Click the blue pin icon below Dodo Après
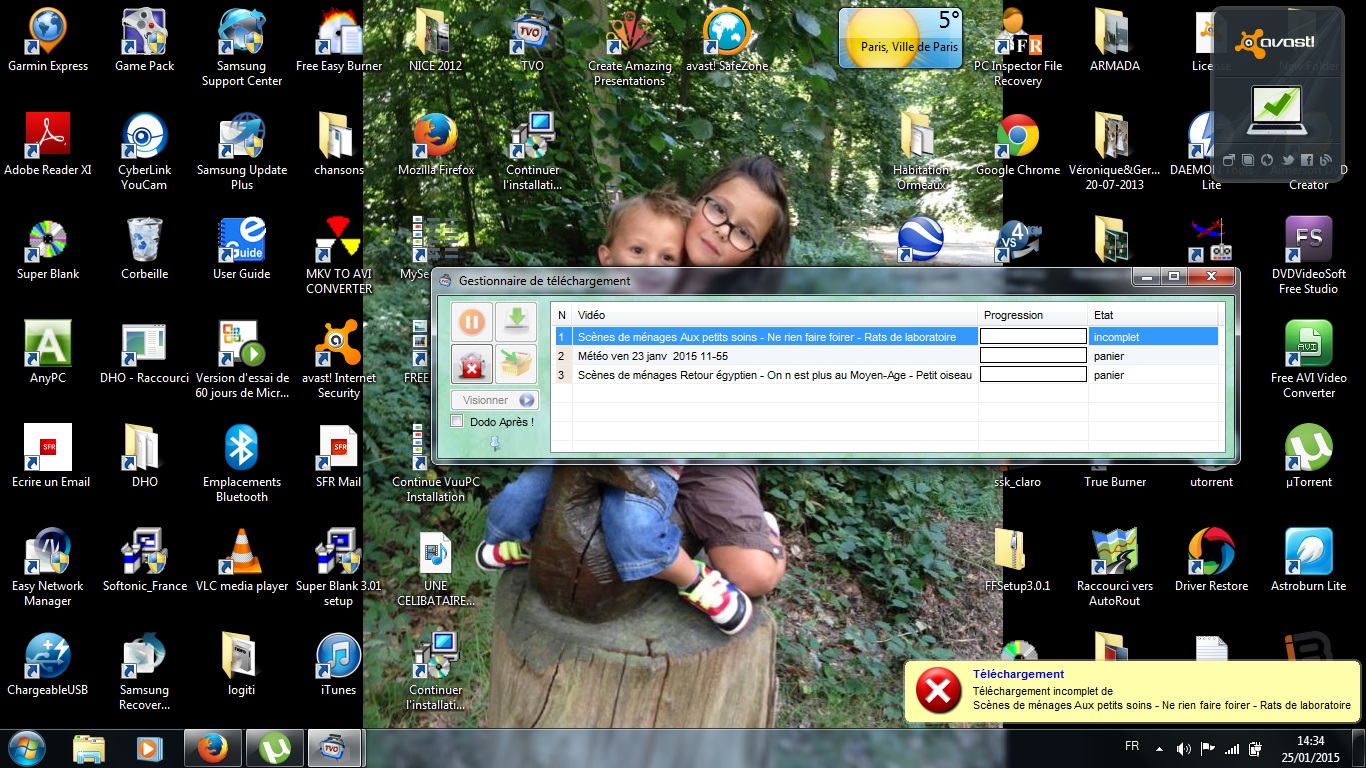 (x=494, y=444)
